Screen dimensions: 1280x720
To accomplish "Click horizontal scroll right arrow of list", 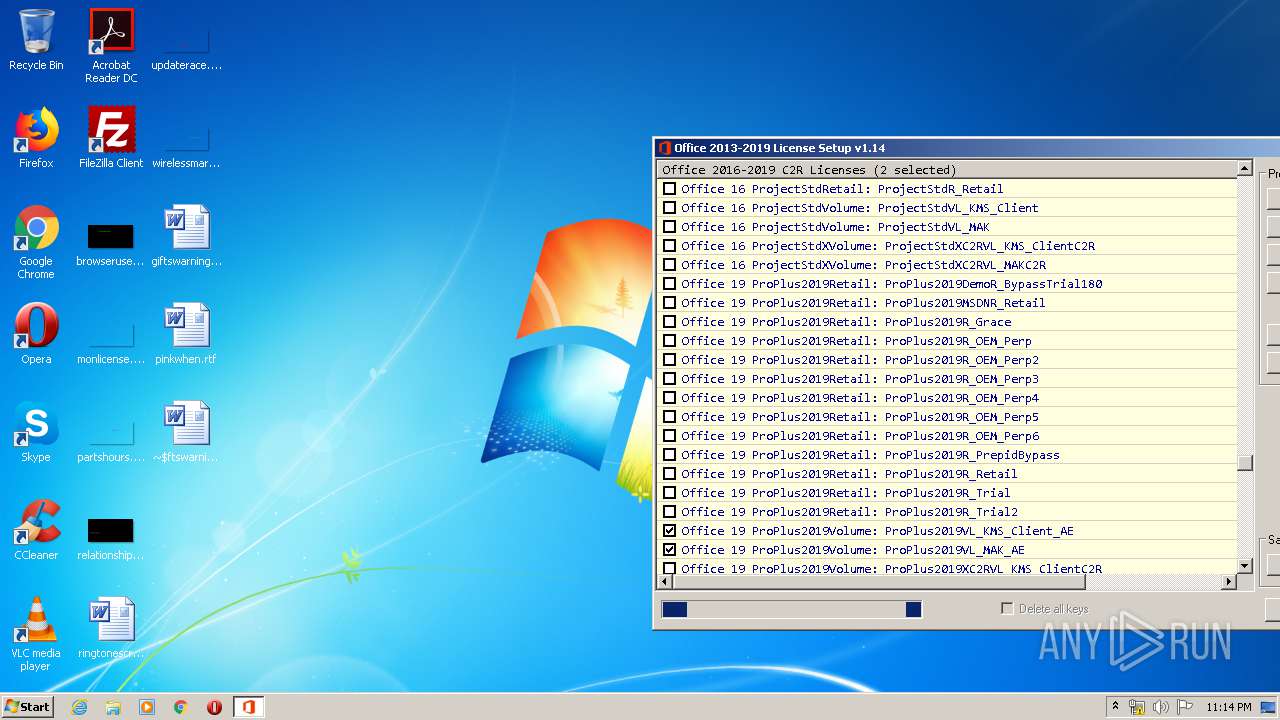I will [1230, 581].
